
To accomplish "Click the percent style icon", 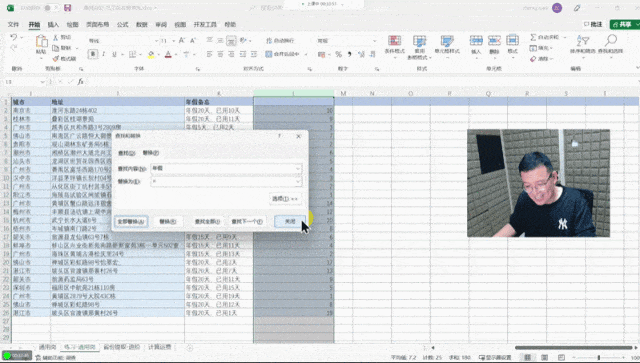I will click(x=338, y=54).
